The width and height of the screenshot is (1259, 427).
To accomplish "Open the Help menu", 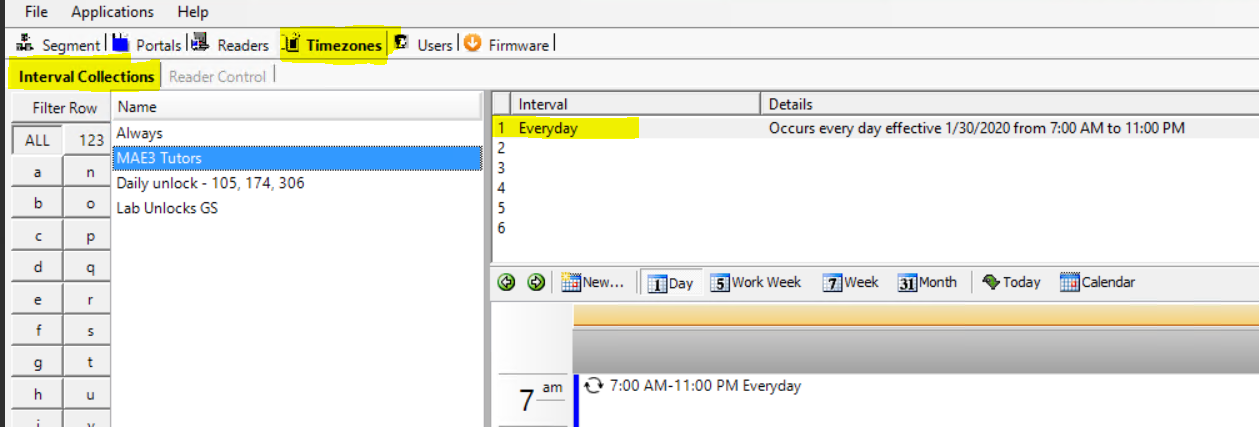I will pos(193,12).
